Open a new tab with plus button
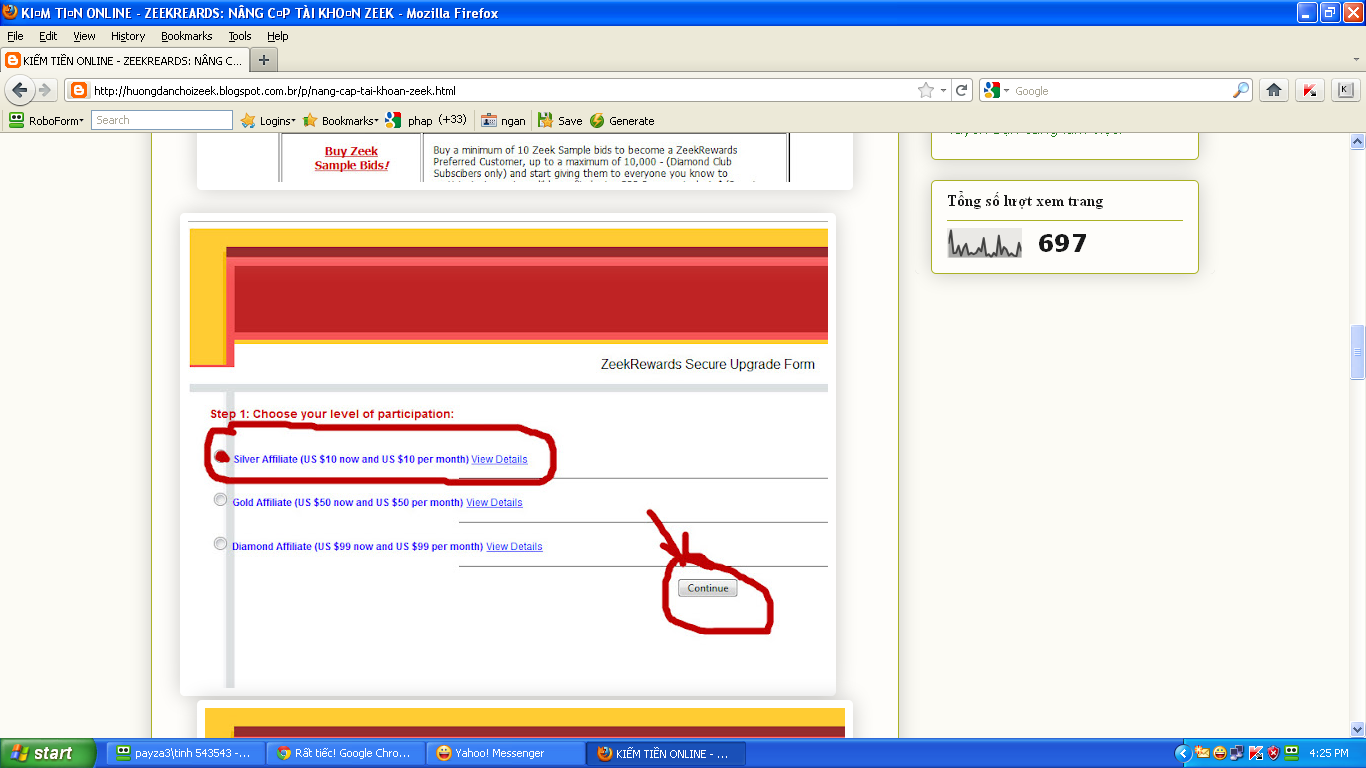The height and width of the screenshot is (768, 1366). click(x=264, y=60)
